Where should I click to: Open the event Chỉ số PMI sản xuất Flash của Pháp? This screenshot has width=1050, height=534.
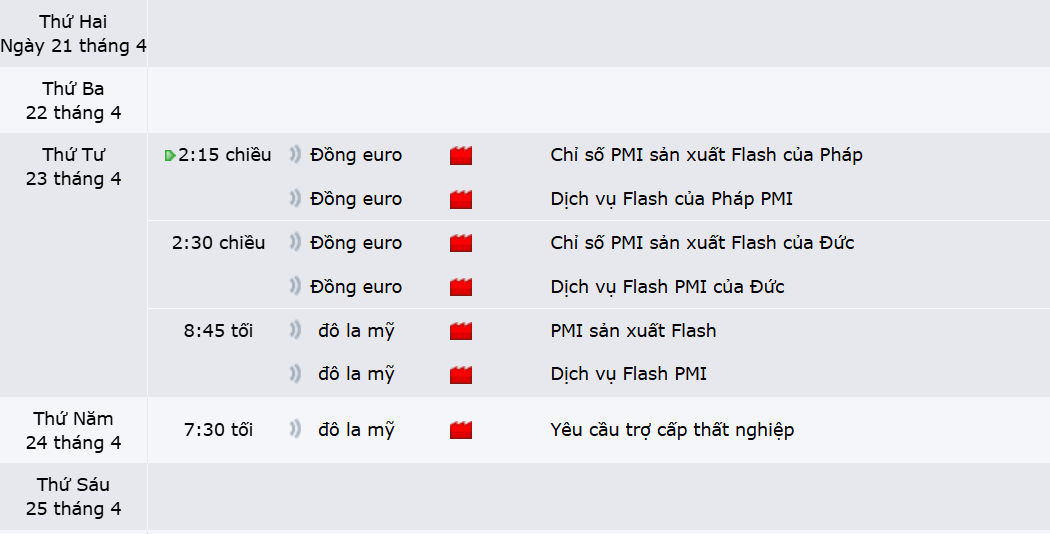point(706,155)
